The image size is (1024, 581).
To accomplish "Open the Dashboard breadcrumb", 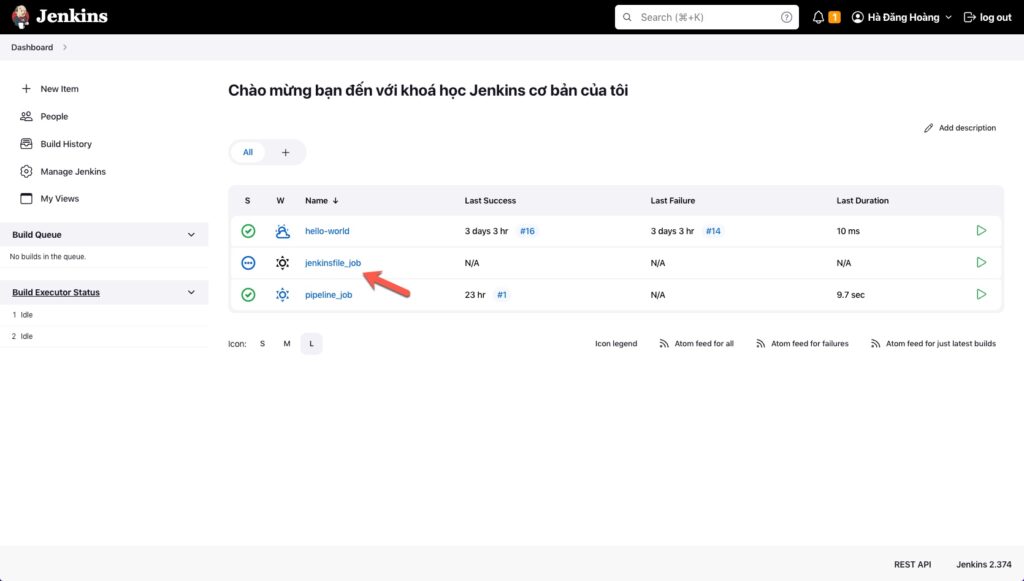I will coord(32,47).
